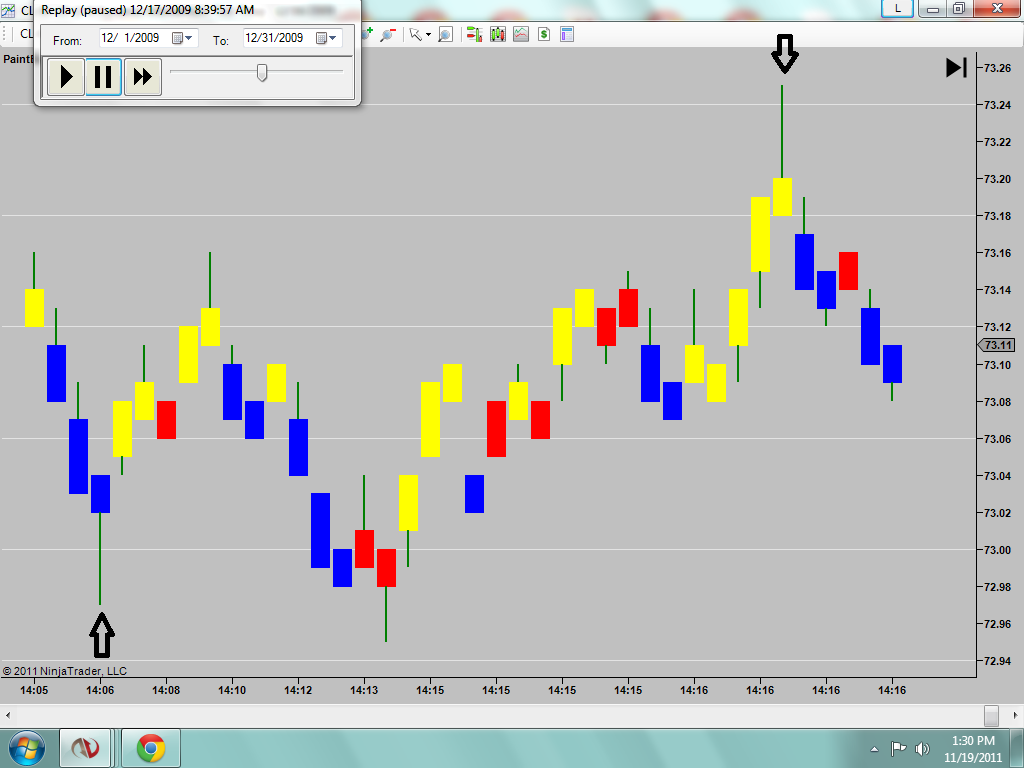Open the To date calendar dropdown

pyautogui.click(x=327, y=38)
